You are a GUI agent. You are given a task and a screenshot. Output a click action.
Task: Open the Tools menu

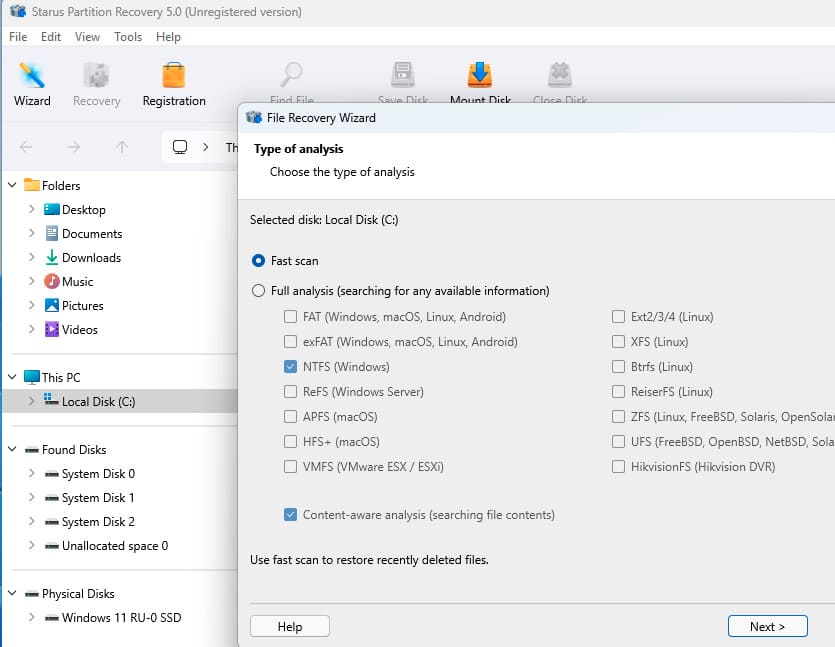(x=128, y=37)
